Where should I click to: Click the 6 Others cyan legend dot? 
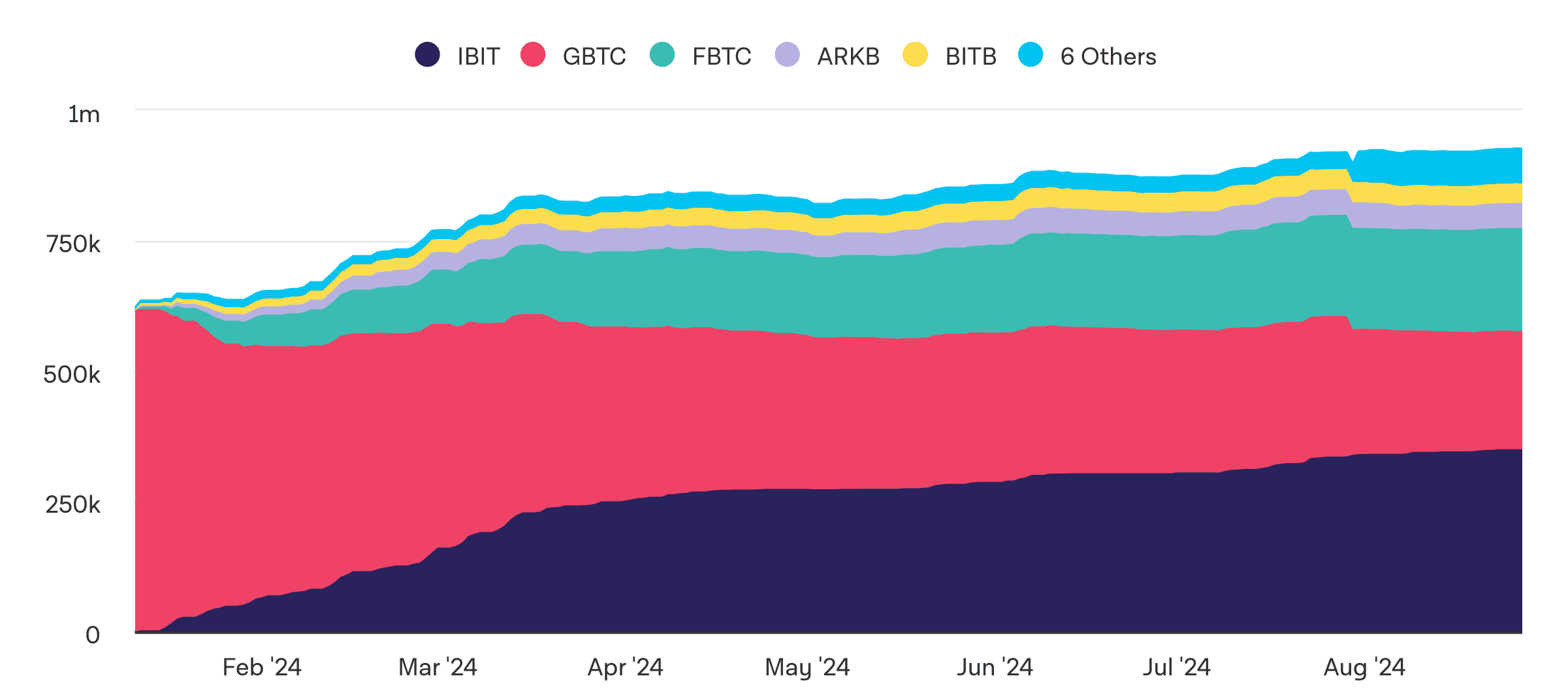tap(1031, 54)
